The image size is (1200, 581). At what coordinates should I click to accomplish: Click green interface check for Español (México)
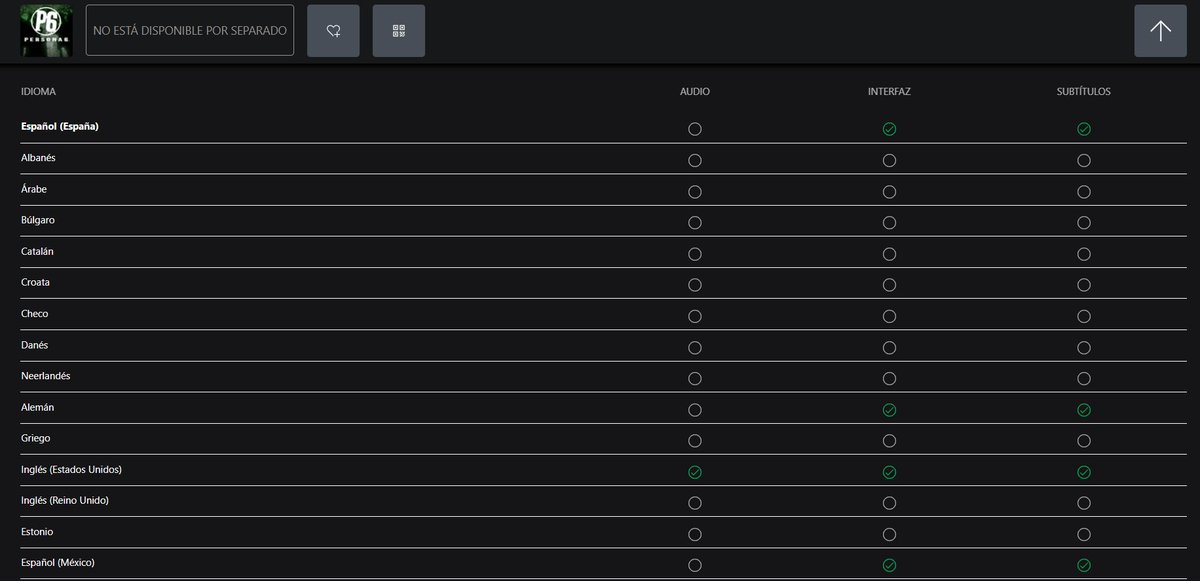coord(889,565)
